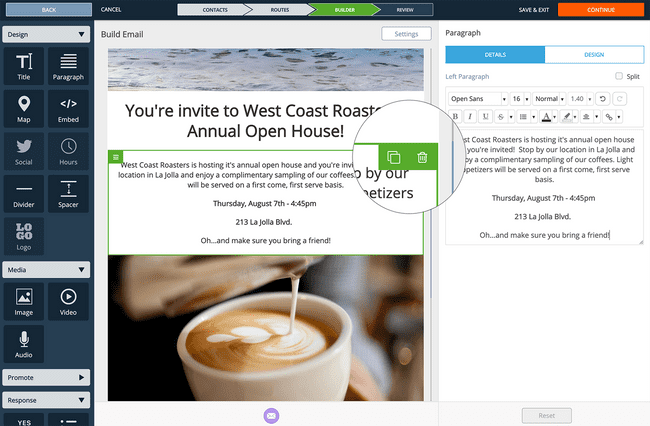The height and width of the screenshot is (426, 650).
Task: Insert a Divider block
Action: (24, 194)
